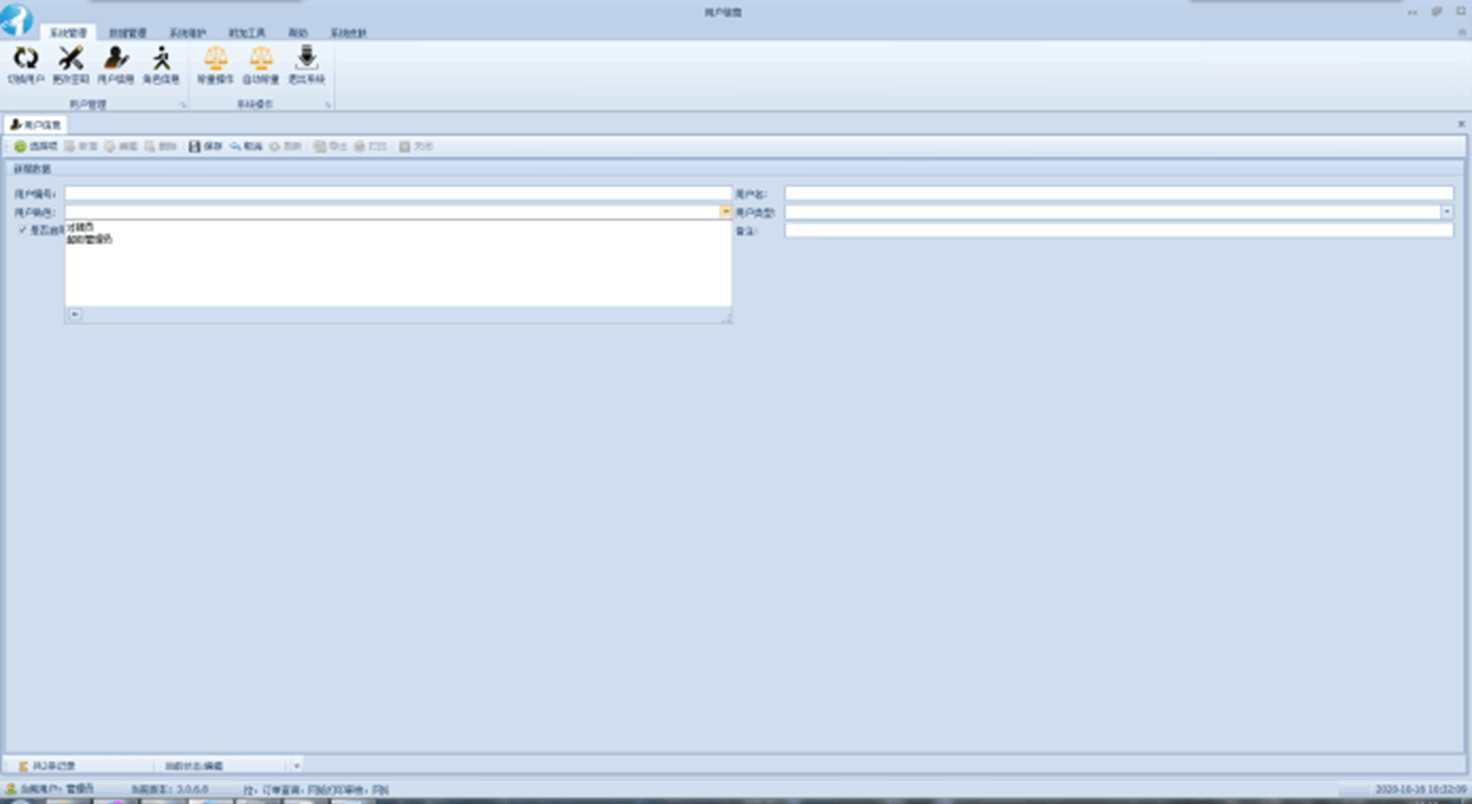Open the System Skin ribbon tab
The height and width of the screenshot is (804, 1472).
(x=349, y=33)
